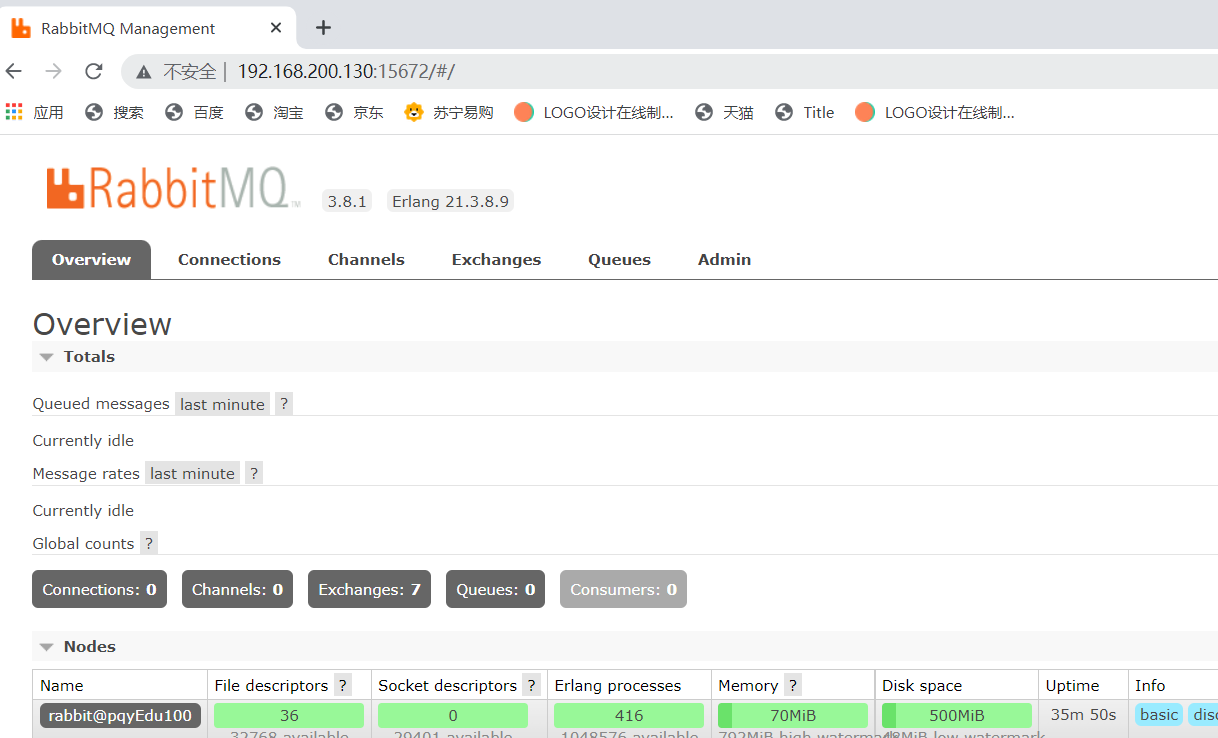This screenshot has height=738, width=1218.
Task: Open the 苏宁易购 bookmark
Action: pos(449,112)
